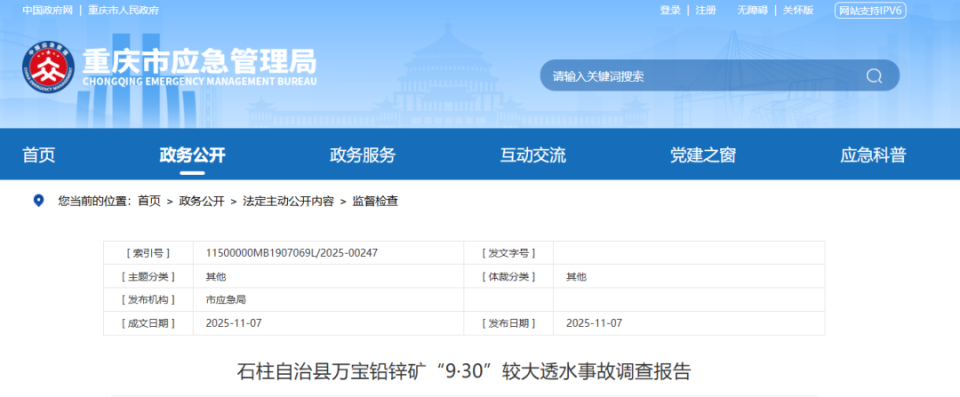Focus the keyword search input field
Image resolution: width=960 pixels, height=397 pixels.
click(719, 76)
